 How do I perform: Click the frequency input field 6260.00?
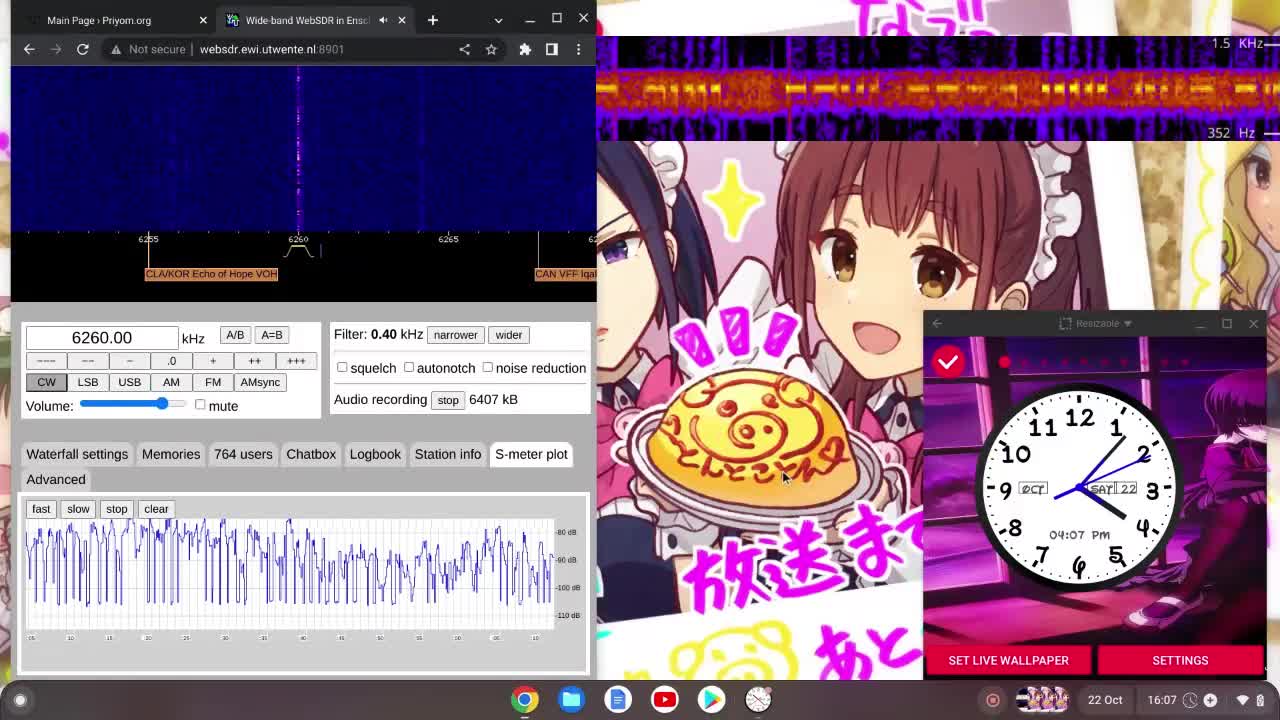coord(102,338)
